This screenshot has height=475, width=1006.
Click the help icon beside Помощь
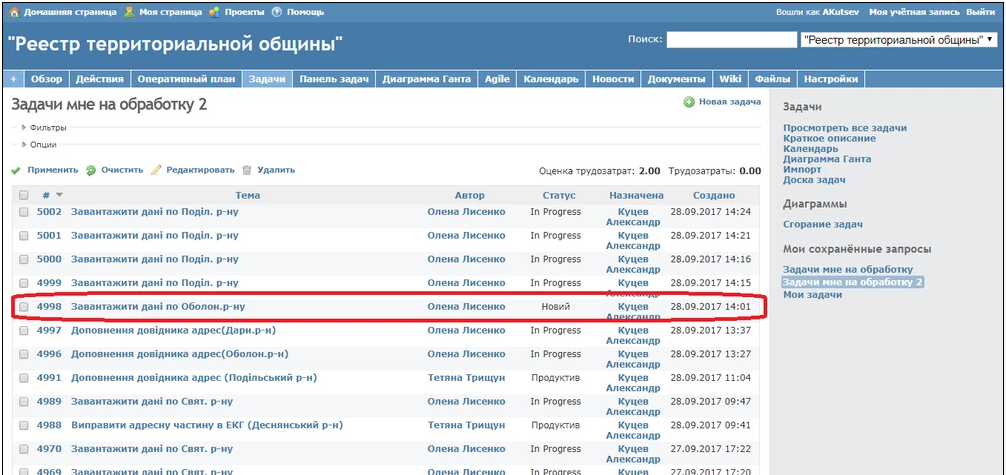[276, 12]
